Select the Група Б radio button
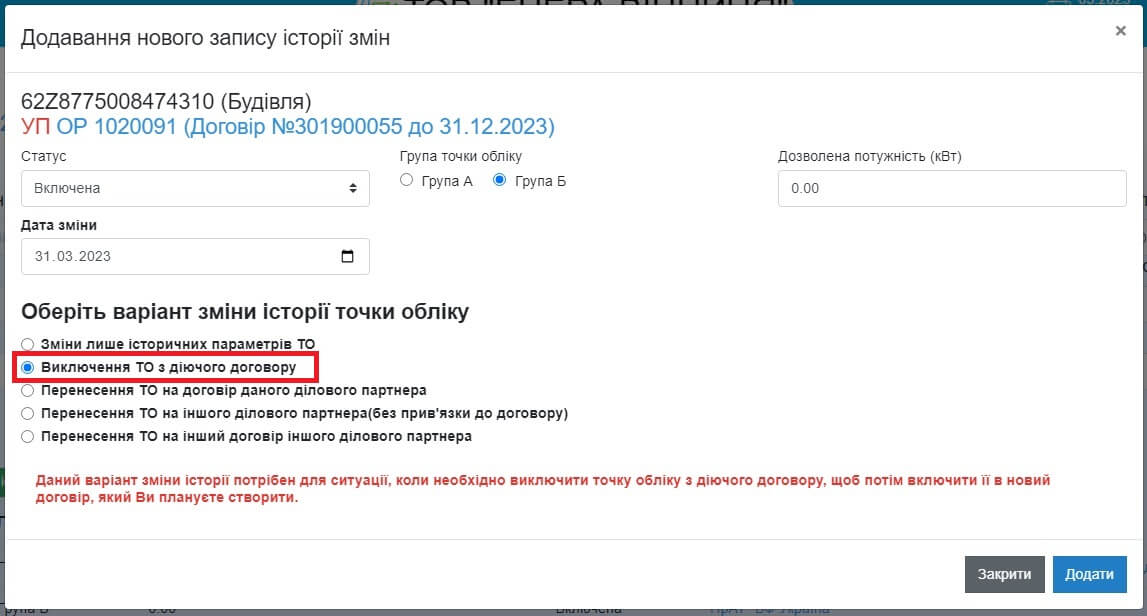The height and width of the screenshot is (616, 1147). (500, 181)
